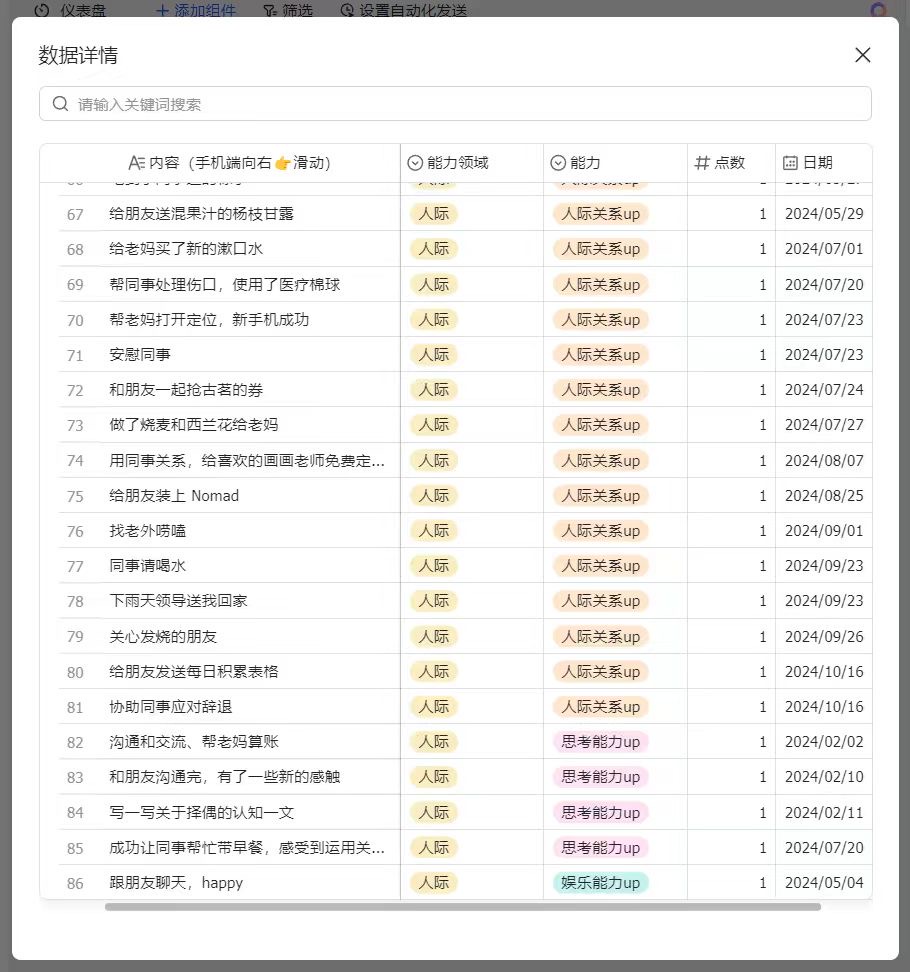This screenshot has height=972, width=910.
Task: Click the 添加组件 button in toolbar
Action: tap(196, 11)
